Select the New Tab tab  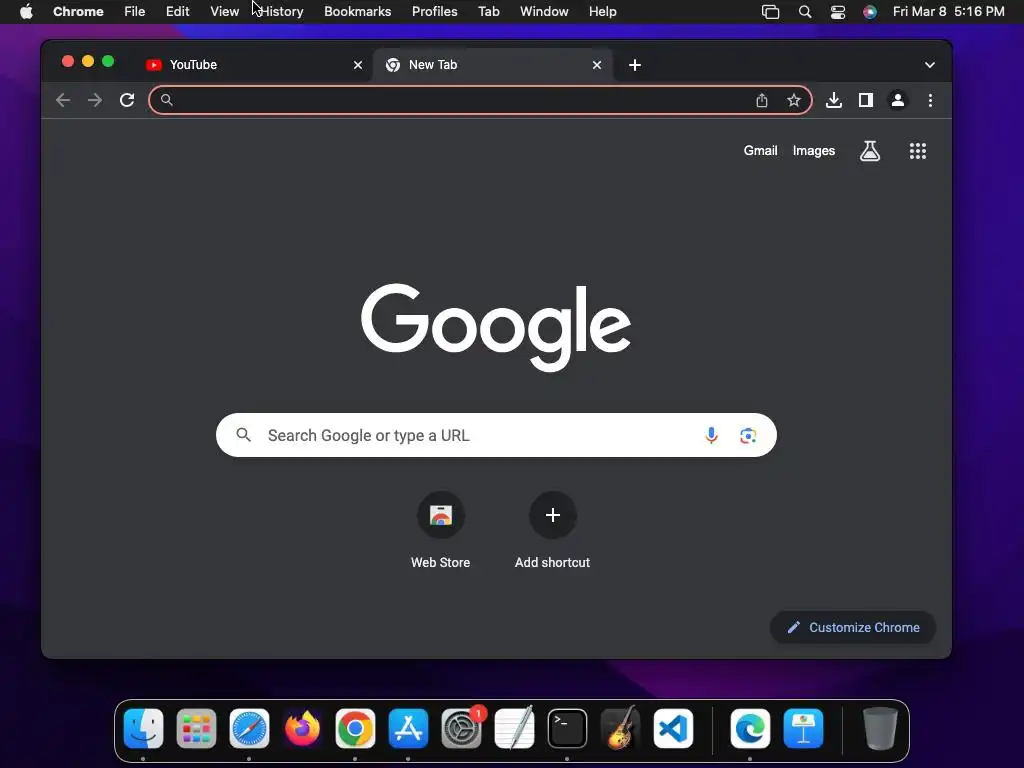492,65
